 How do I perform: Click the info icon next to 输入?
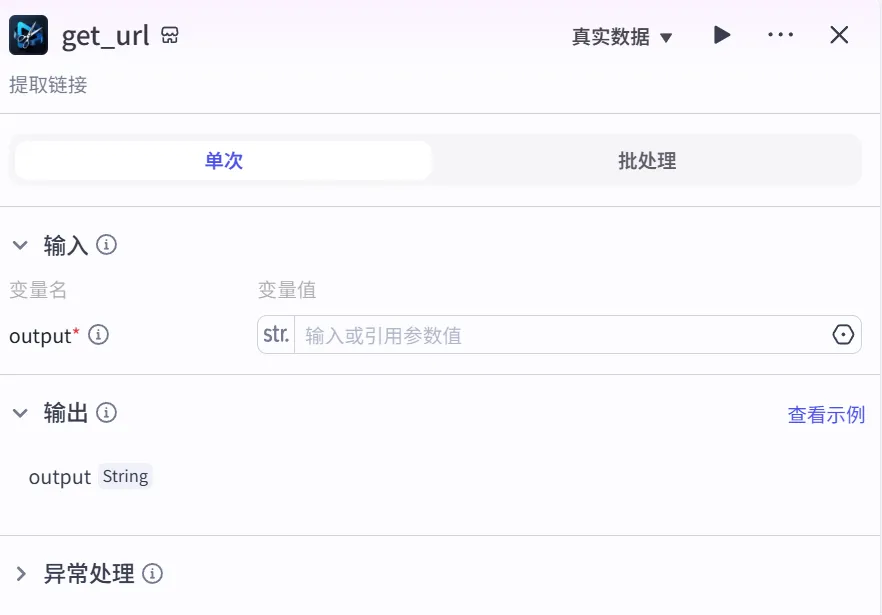[x=107, y=244]
